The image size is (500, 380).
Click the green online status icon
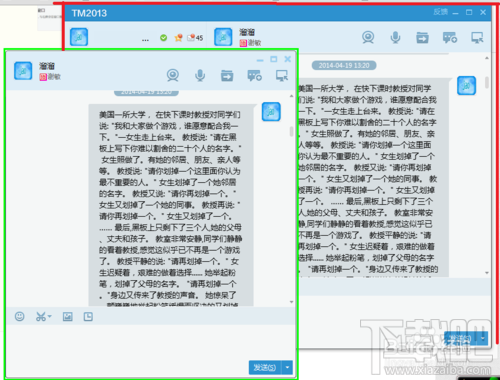[x=163, y=38]
